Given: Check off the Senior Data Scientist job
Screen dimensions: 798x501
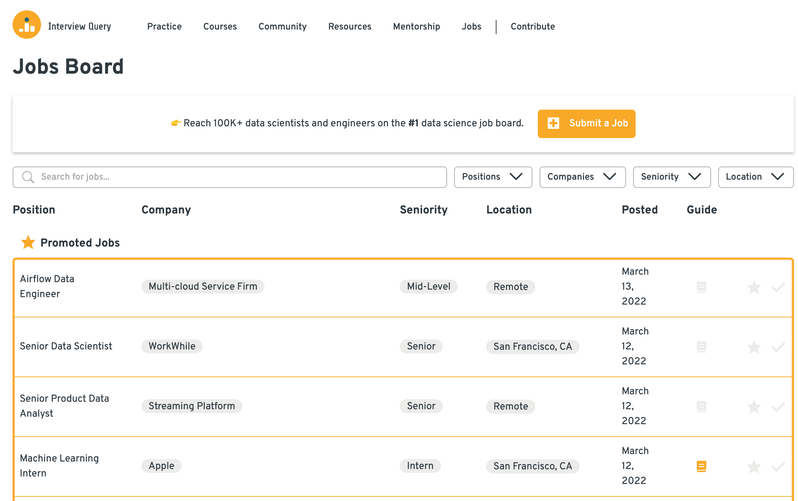Looking at the screenshot, I should pyautogui.click(x=778, y=347).
